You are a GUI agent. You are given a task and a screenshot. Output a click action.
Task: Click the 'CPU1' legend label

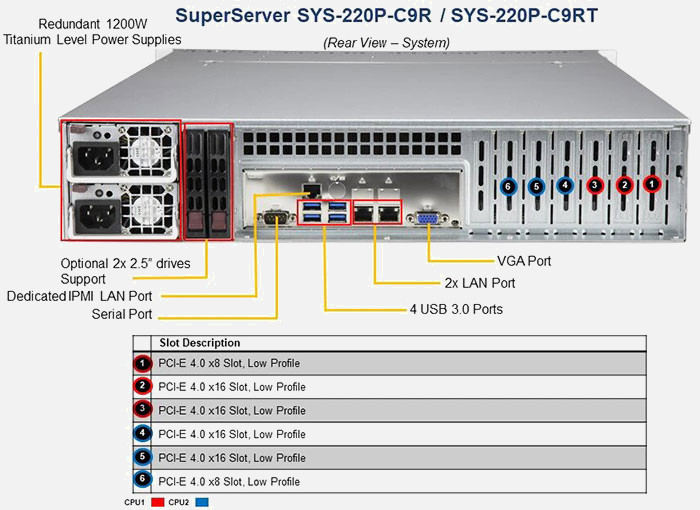134,502
